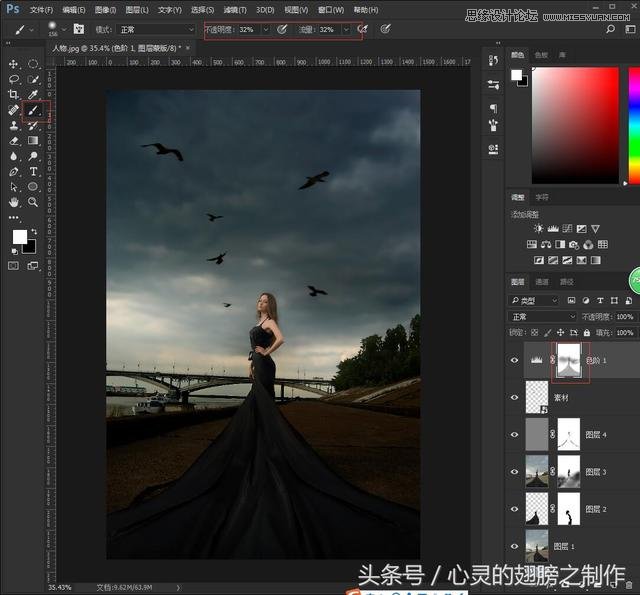Viewport: 640px width, 595px height.
Task: Toggle visibility of 图层 4
Action: click(516, 434)
